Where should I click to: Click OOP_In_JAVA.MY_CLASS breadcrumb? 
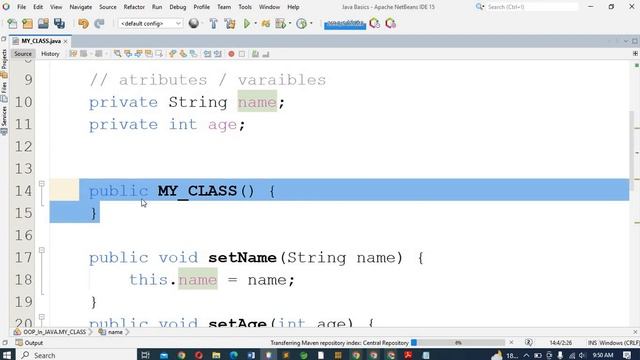tap(50, 332)
